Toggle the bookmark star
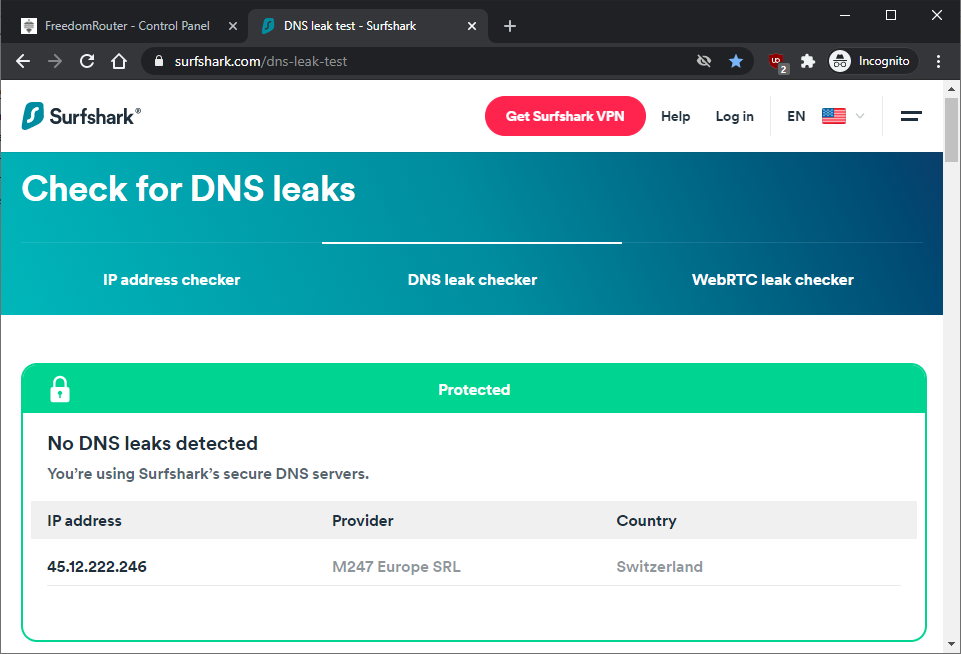961x654 pixels. coord(736,61)
